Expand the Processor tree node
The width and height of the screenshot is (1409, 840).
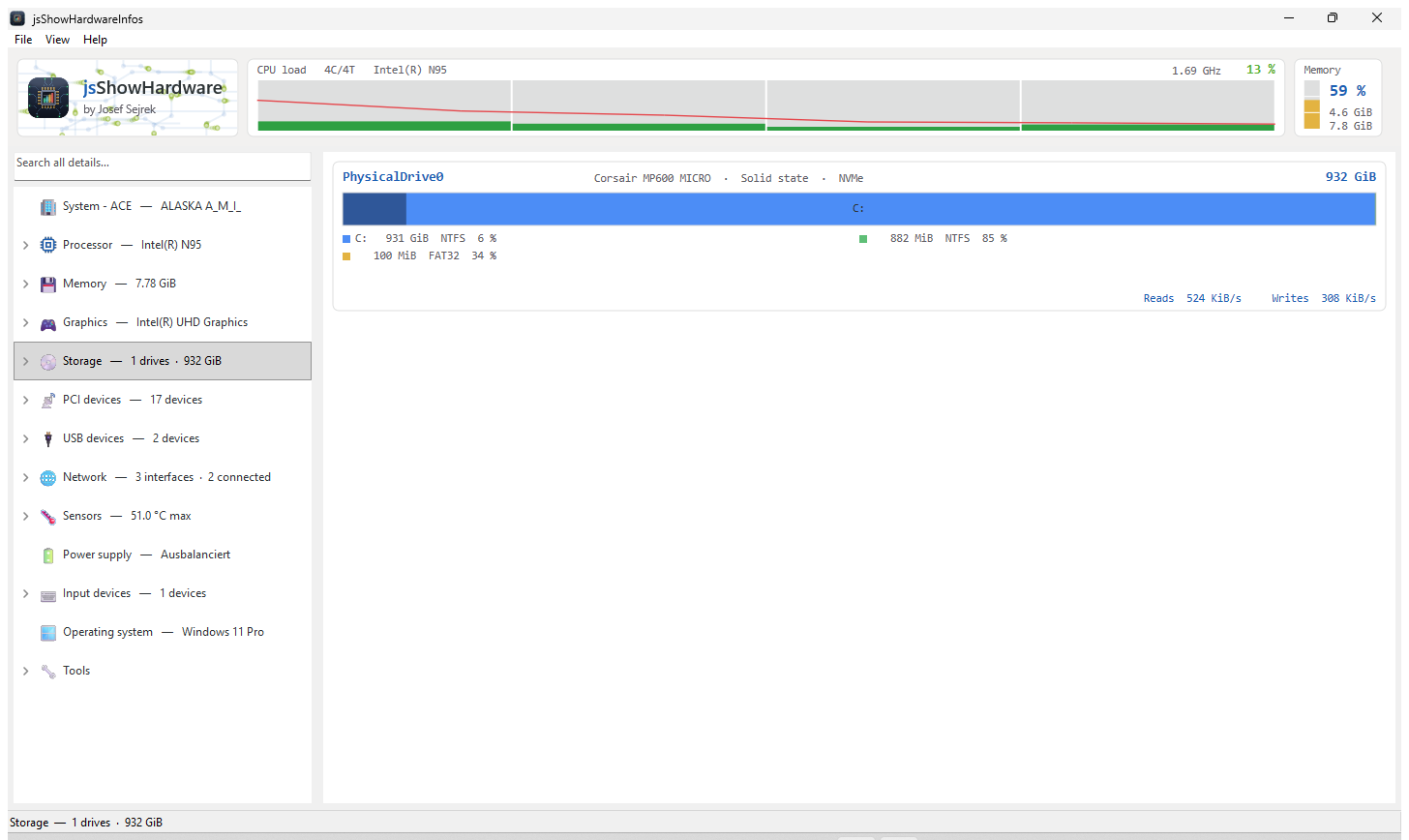click(x=26, y=245)
